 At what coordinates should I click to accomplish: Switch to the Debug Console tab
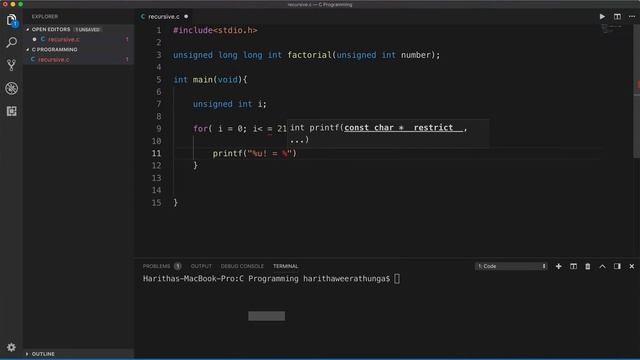pos(242,266)
